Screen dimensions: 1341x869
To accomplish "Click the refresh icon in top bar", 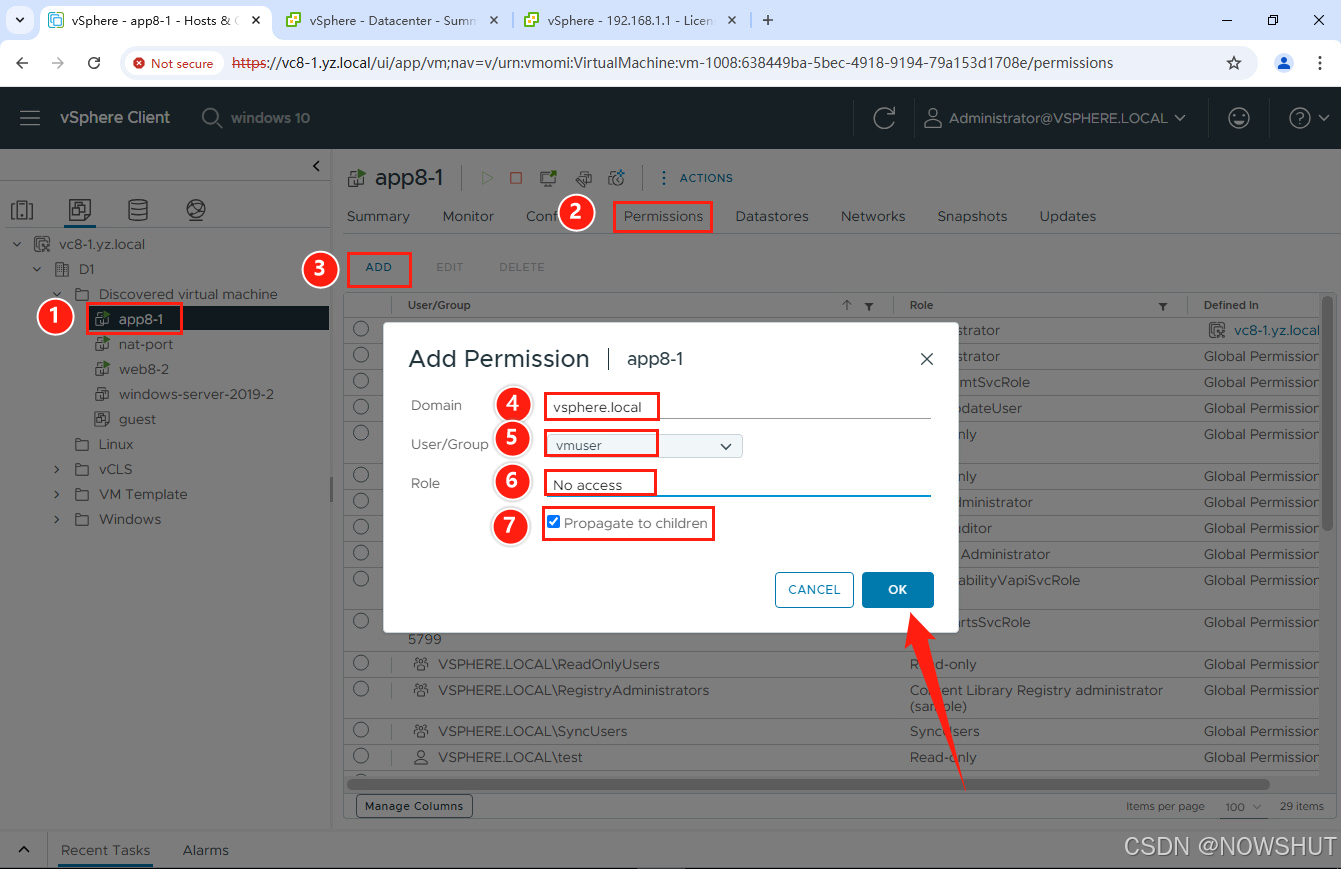I will 884,118.
